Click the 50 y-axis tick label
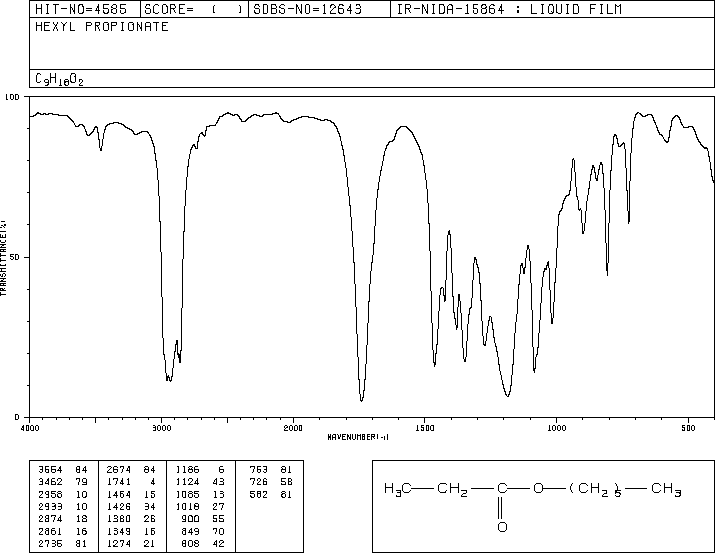The height and width of the screenshot is (553, 715). [15, 257]
